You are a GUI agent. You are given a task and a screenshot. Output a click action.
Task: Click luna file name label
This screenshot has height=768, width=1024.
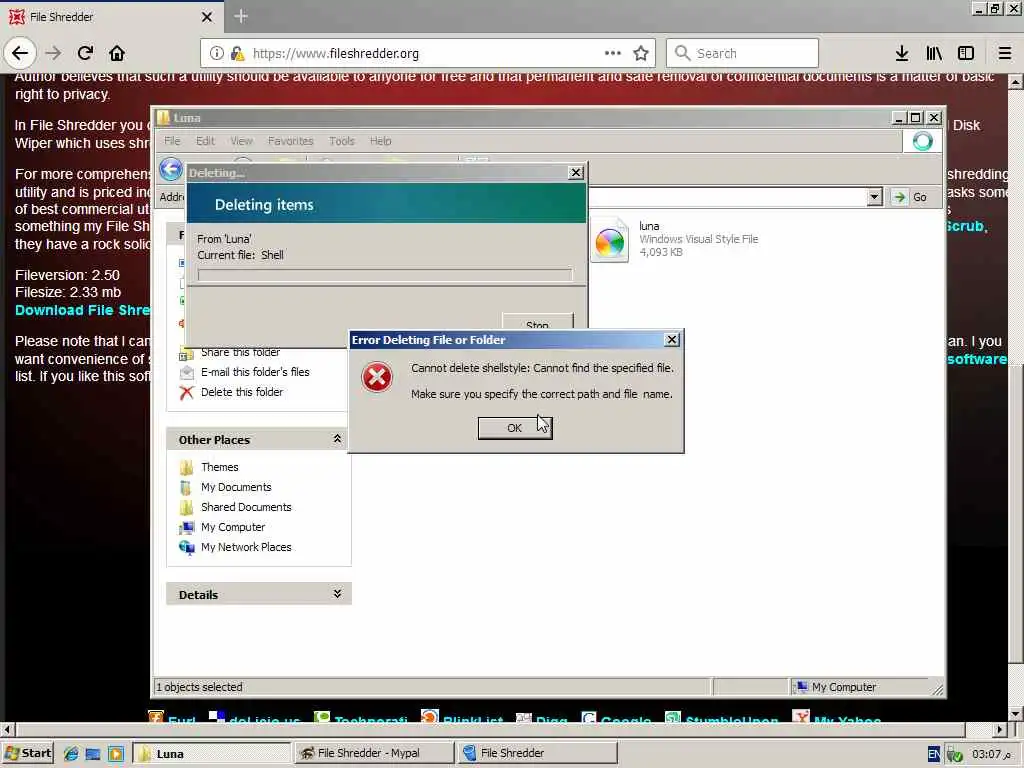point(649,226)
